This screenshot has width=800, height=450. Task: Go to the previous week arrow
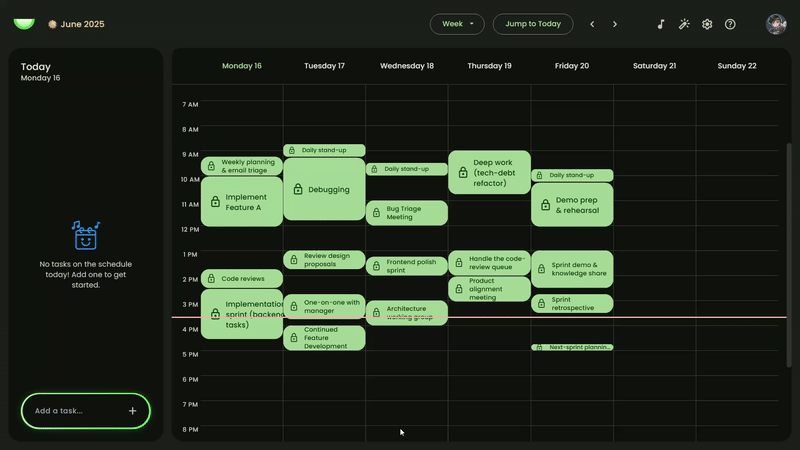tap(592, 24)
